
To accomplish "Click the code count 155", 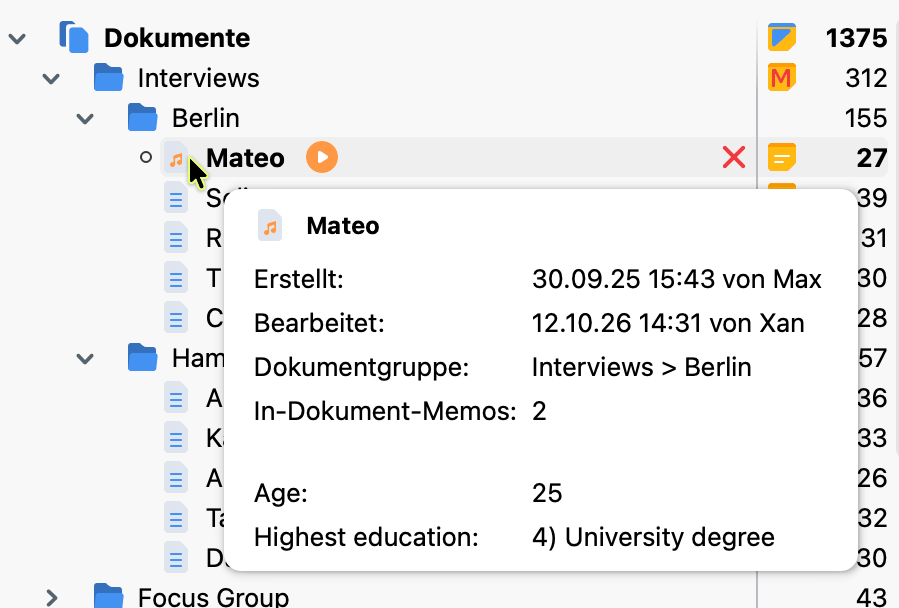I will 866,118.
